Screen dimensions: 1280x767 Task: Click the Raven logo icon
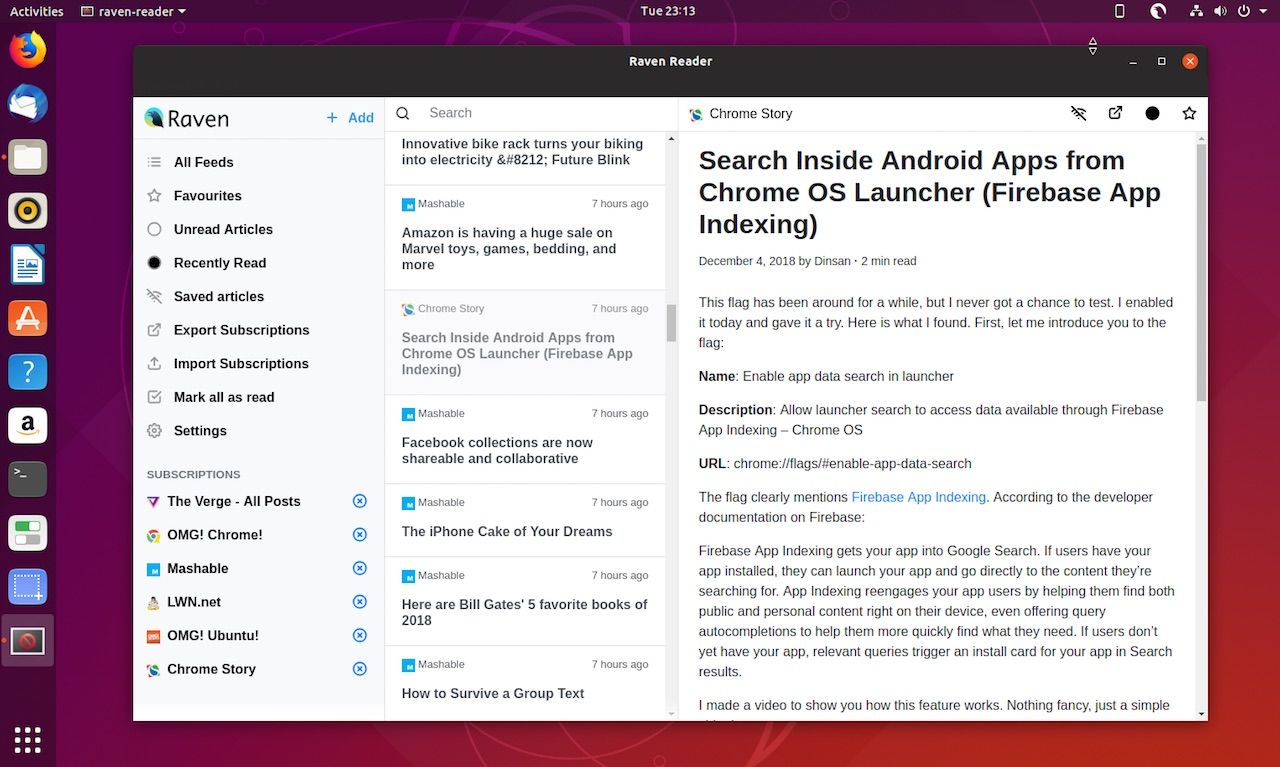(154, 118)
